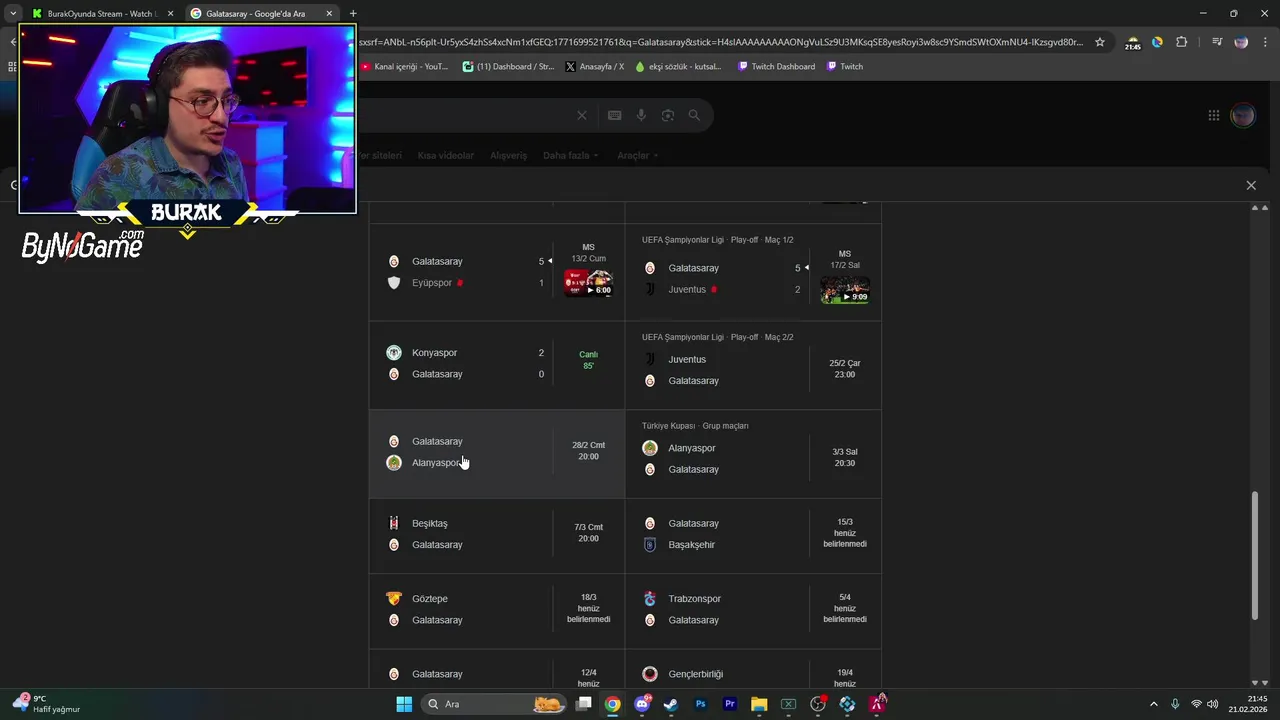
Task: Open Anasayfa / X bookmark
Action: (x=594, y=66)
